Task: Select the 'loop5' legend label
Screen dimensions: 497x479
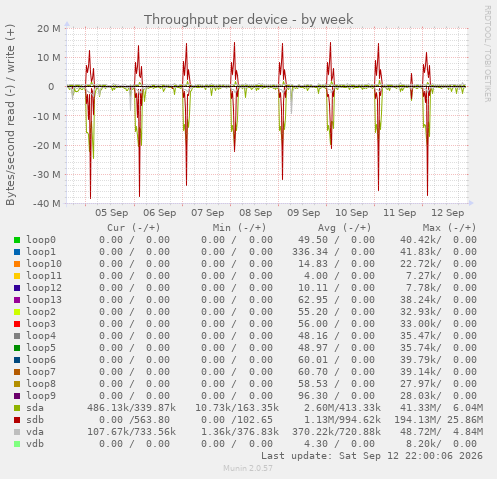Action: [41, 348]
